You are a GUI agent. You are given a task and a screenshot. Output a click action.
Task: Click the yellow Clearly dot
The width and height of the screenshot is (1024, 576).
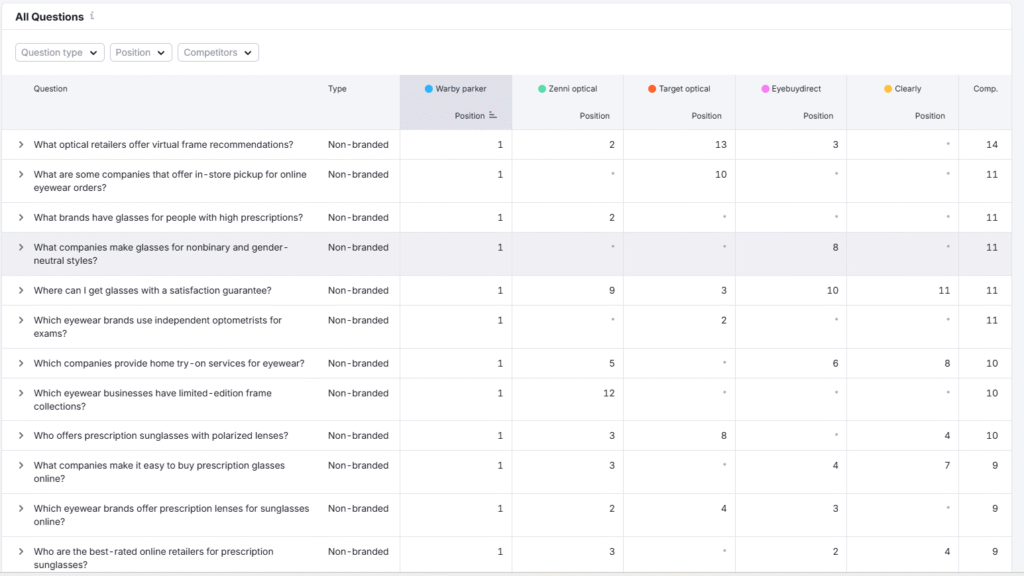[888, 89]
